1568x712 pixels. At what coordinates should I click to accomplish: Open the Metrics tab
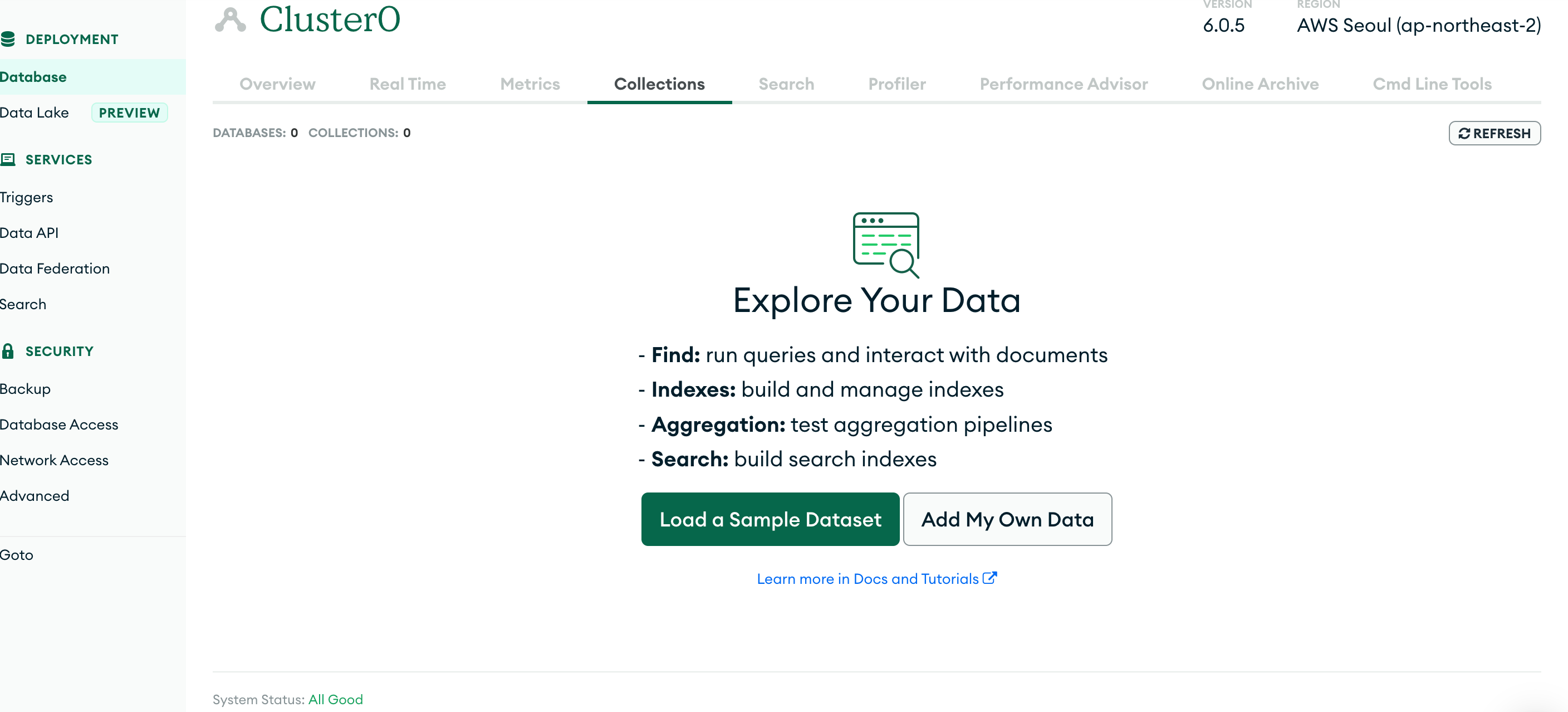click(x=530, y=84)
